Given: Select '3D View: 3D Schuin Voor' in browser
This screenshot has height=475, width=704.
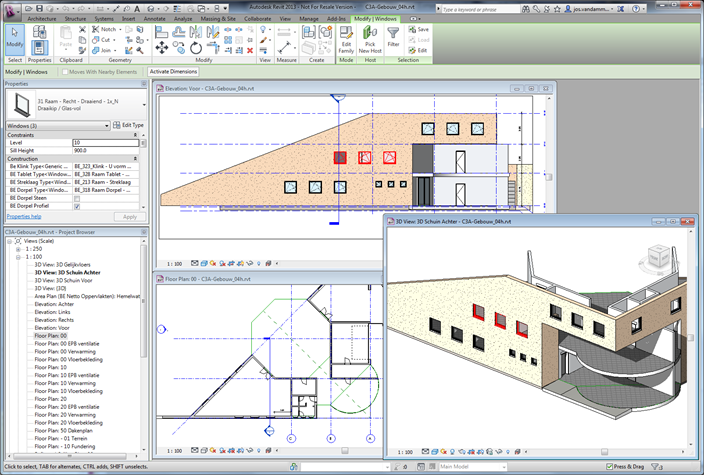Looking at the screenshot, I should 63,281.
